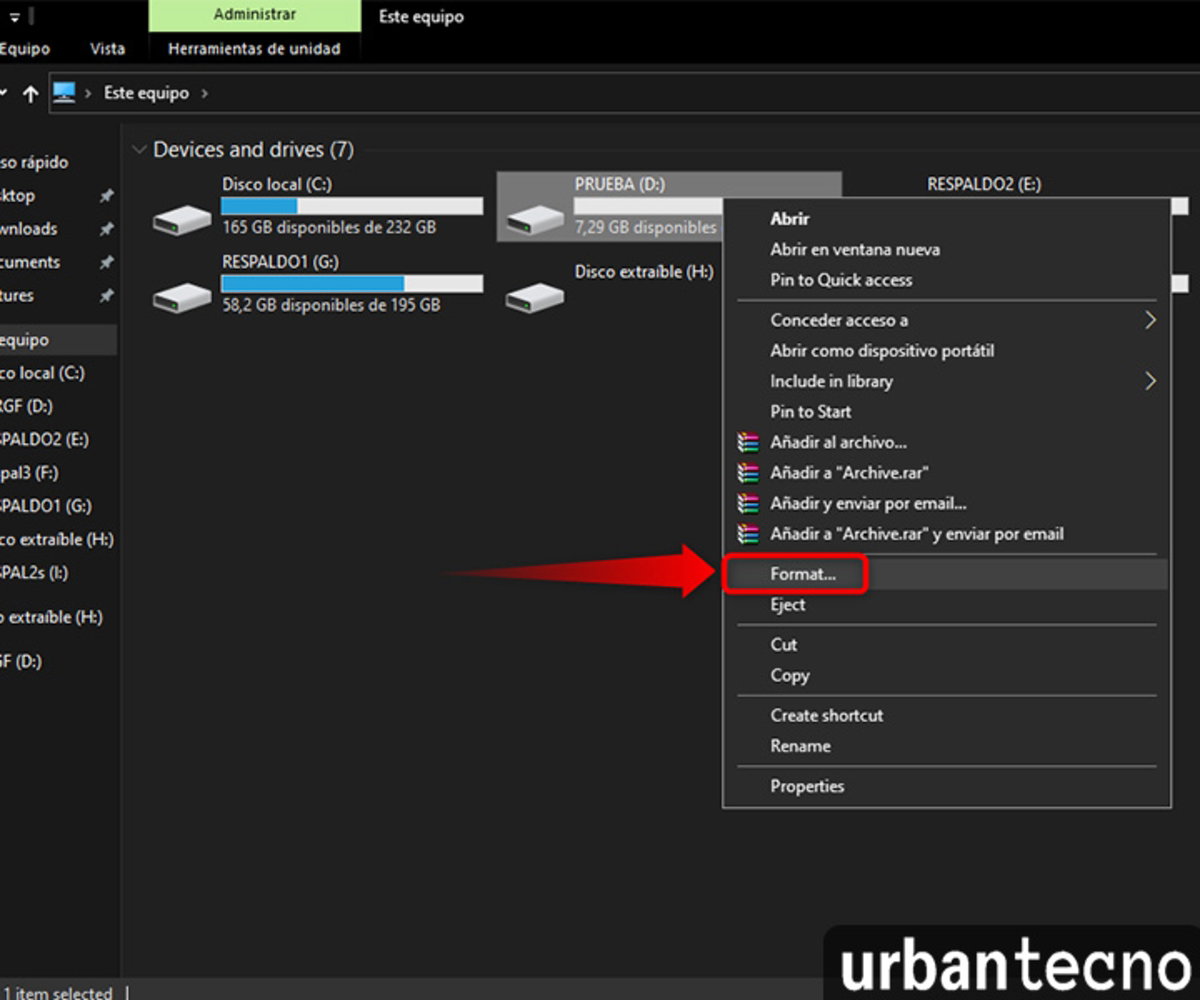This screenshot has height=1000, width=1200.
Task: Open RESPALDO2 (E:) in the navigation pane
Action: 45,439
